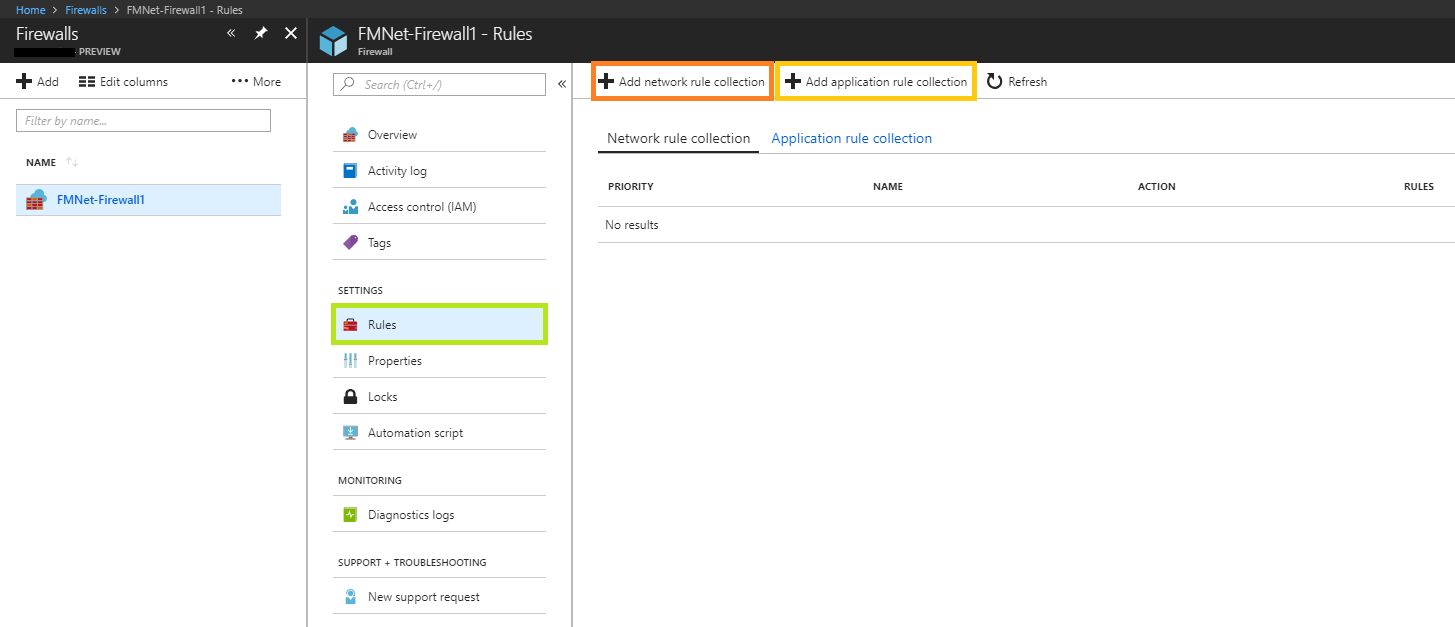Open Activity log menu item
This screenshot has width=1455, height=627.
(x=440, y=171)
